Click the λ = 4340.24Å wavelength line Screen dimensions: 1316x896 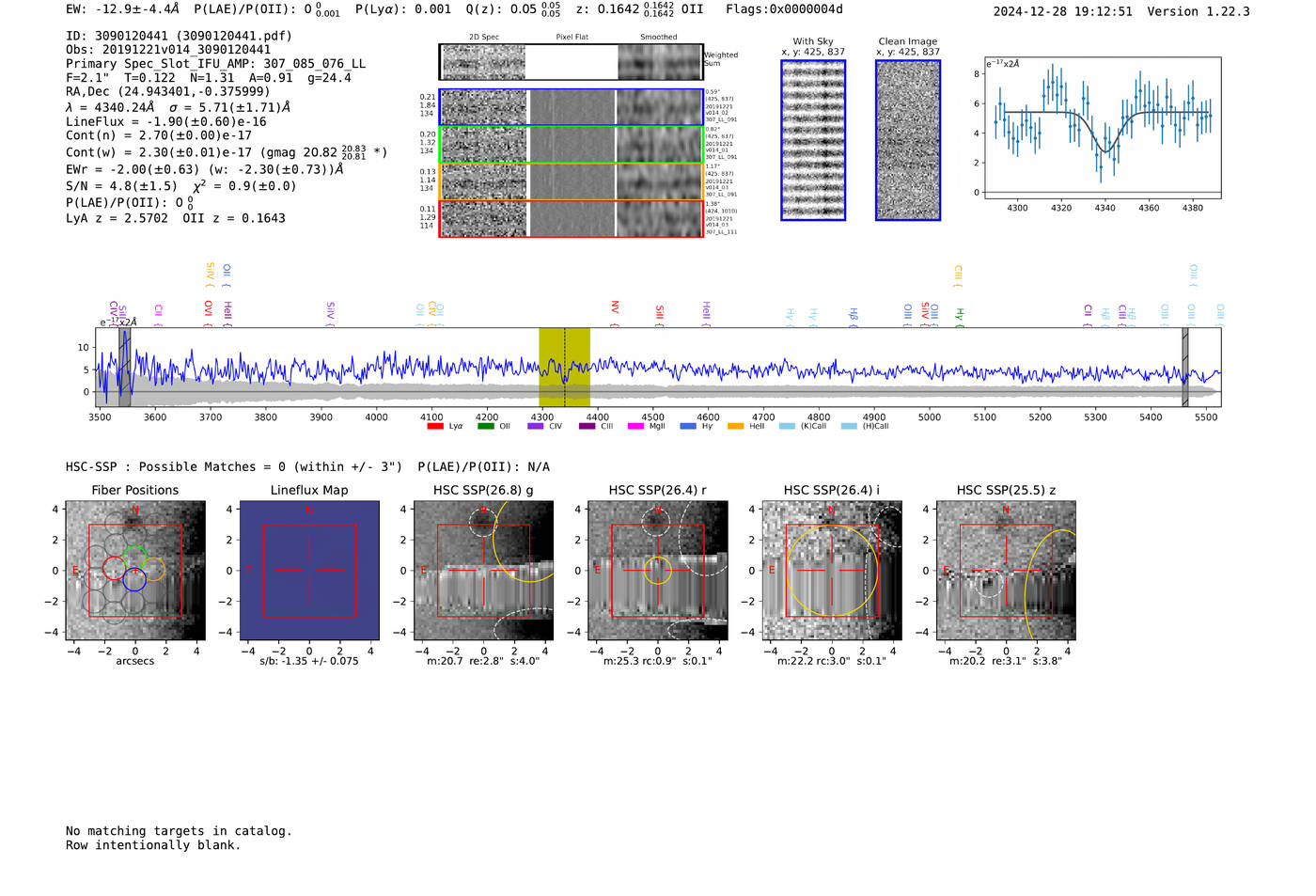[x=178, y=107]
